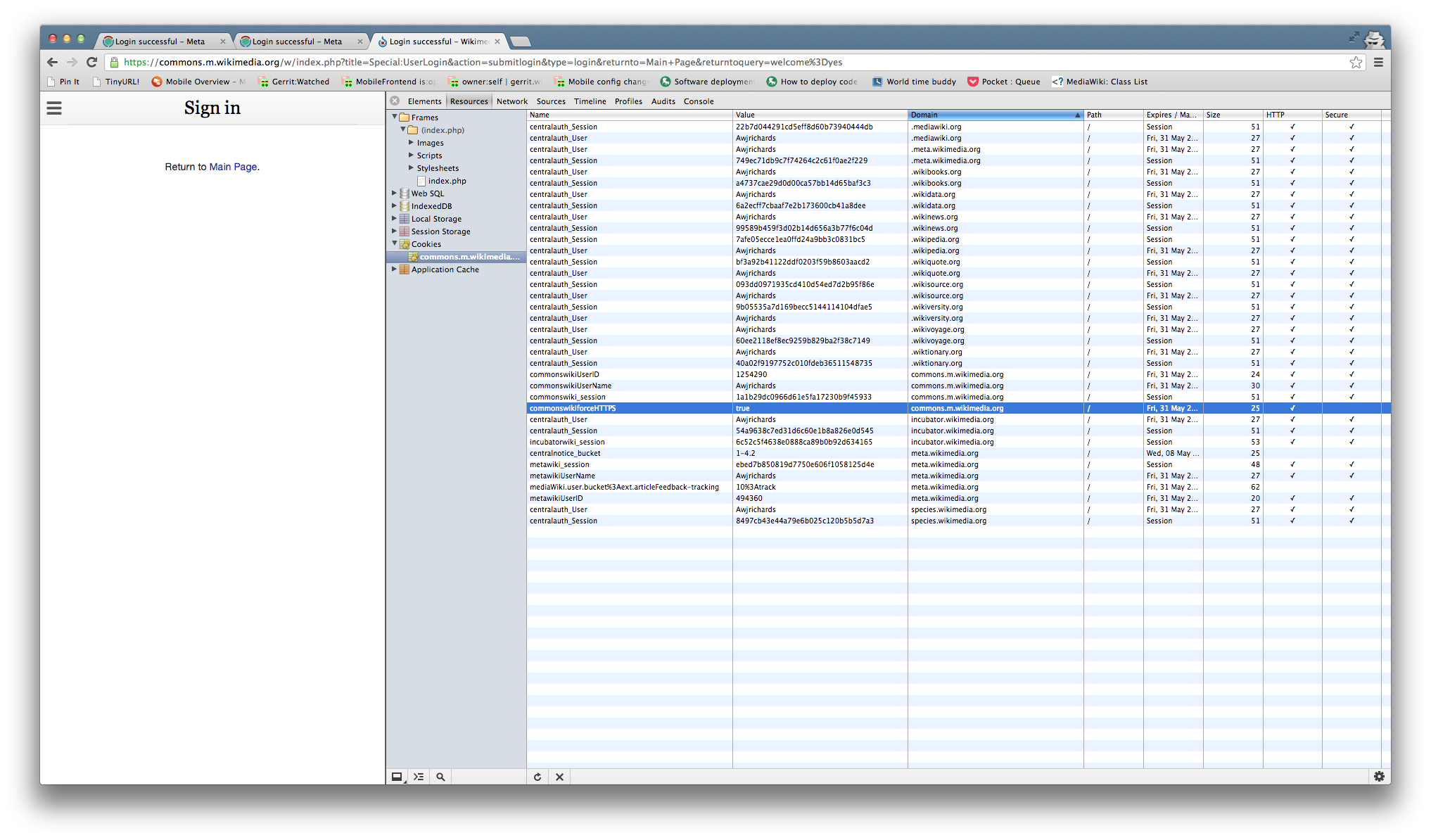Viewport: 1431px width, 840px height.
Task: Delete the selected cookie with the X icon
Action: (x=559, y=777)
